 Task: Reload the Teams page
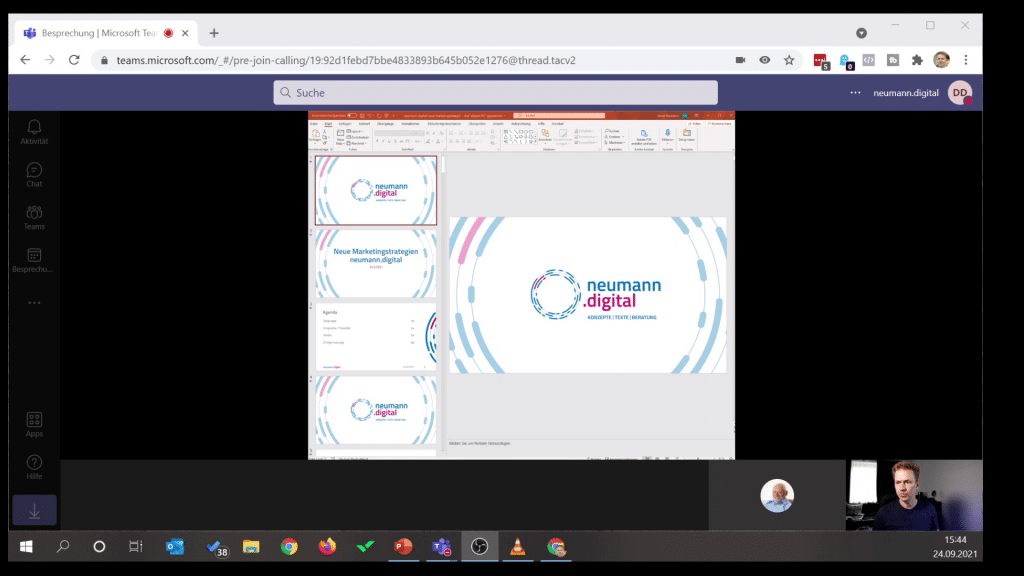(74, 60)
